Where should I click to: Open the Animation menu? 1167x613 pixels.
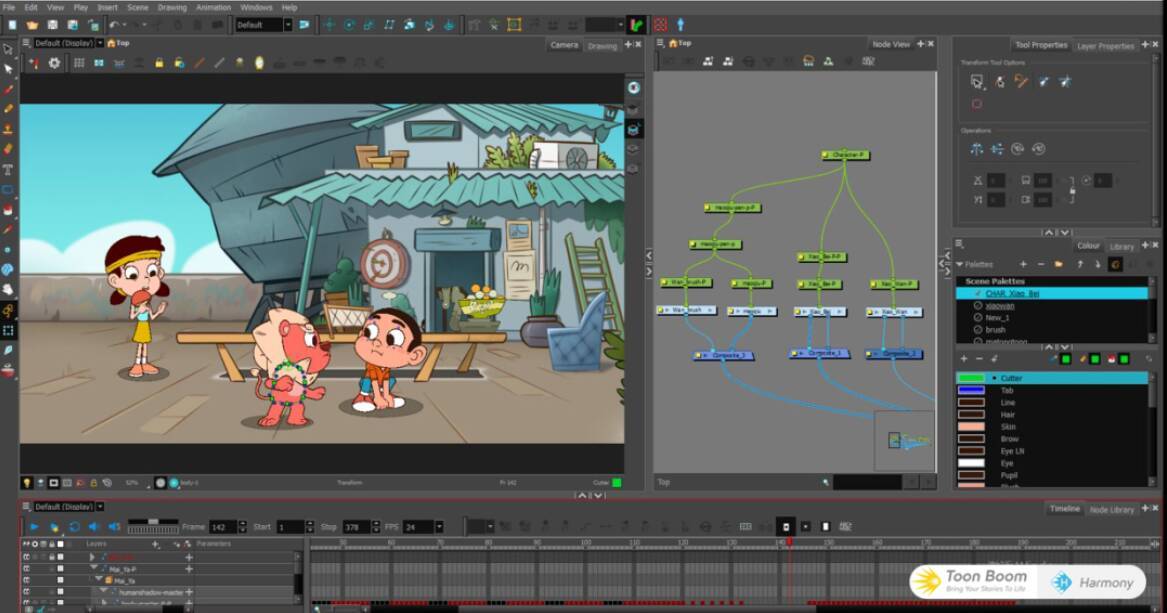point(213,7)
